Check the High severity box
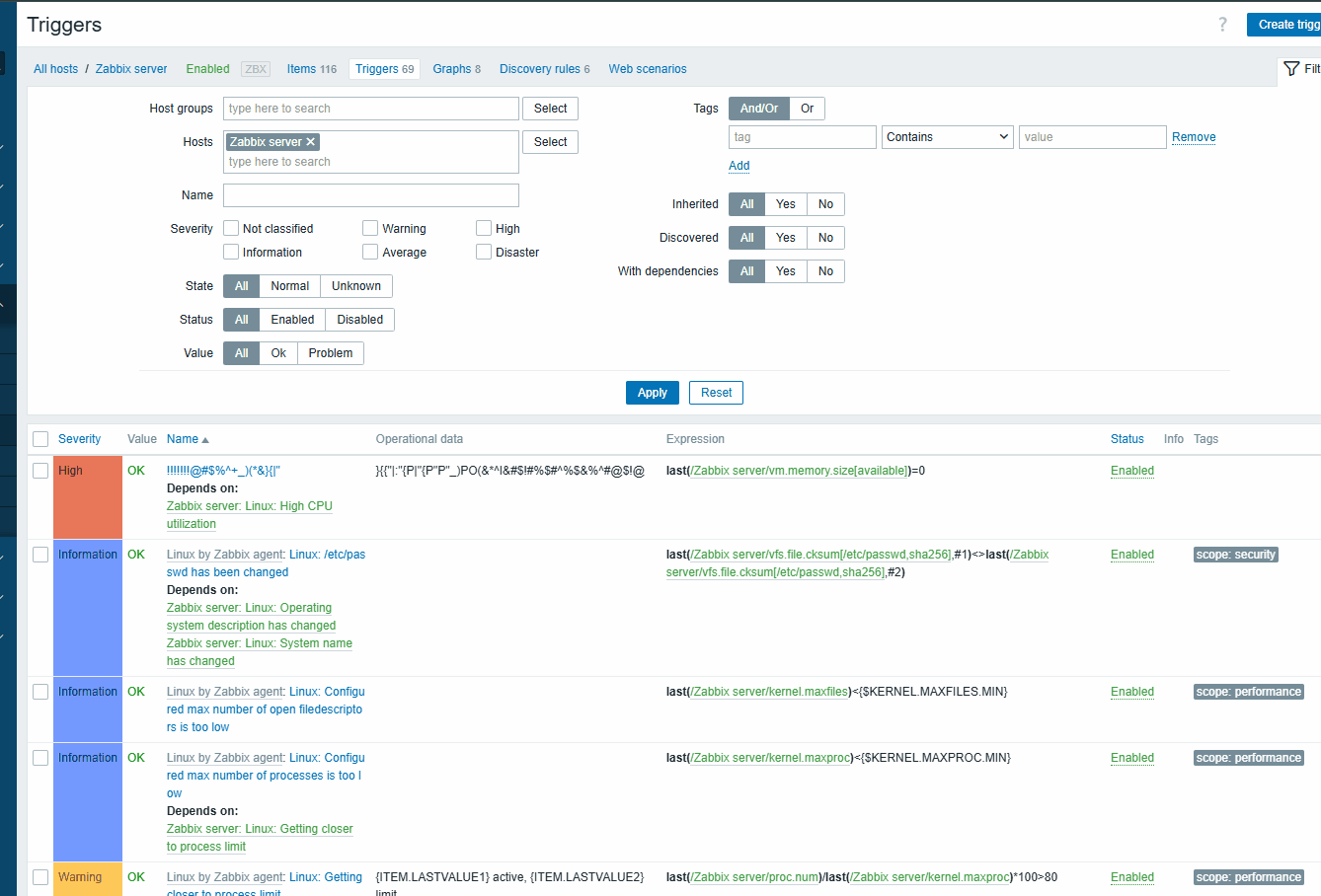The height and width of the screenshot is (896, 1321). 484,228
